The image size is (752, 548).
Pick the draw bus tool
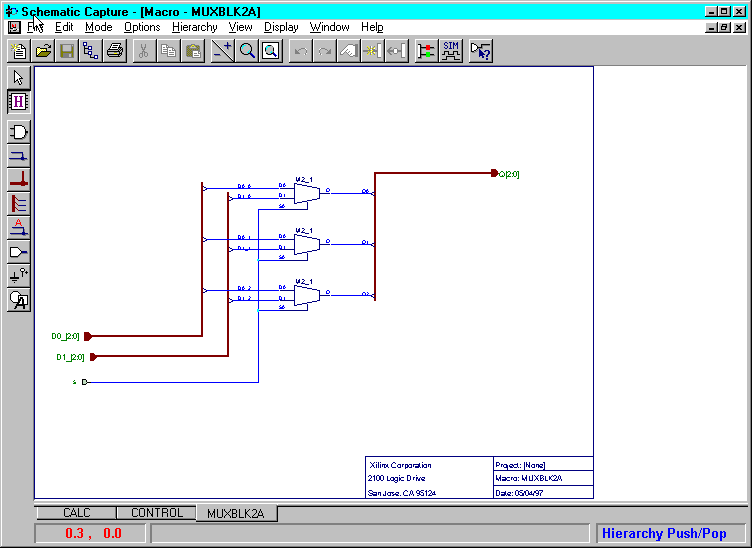point(18,180)
